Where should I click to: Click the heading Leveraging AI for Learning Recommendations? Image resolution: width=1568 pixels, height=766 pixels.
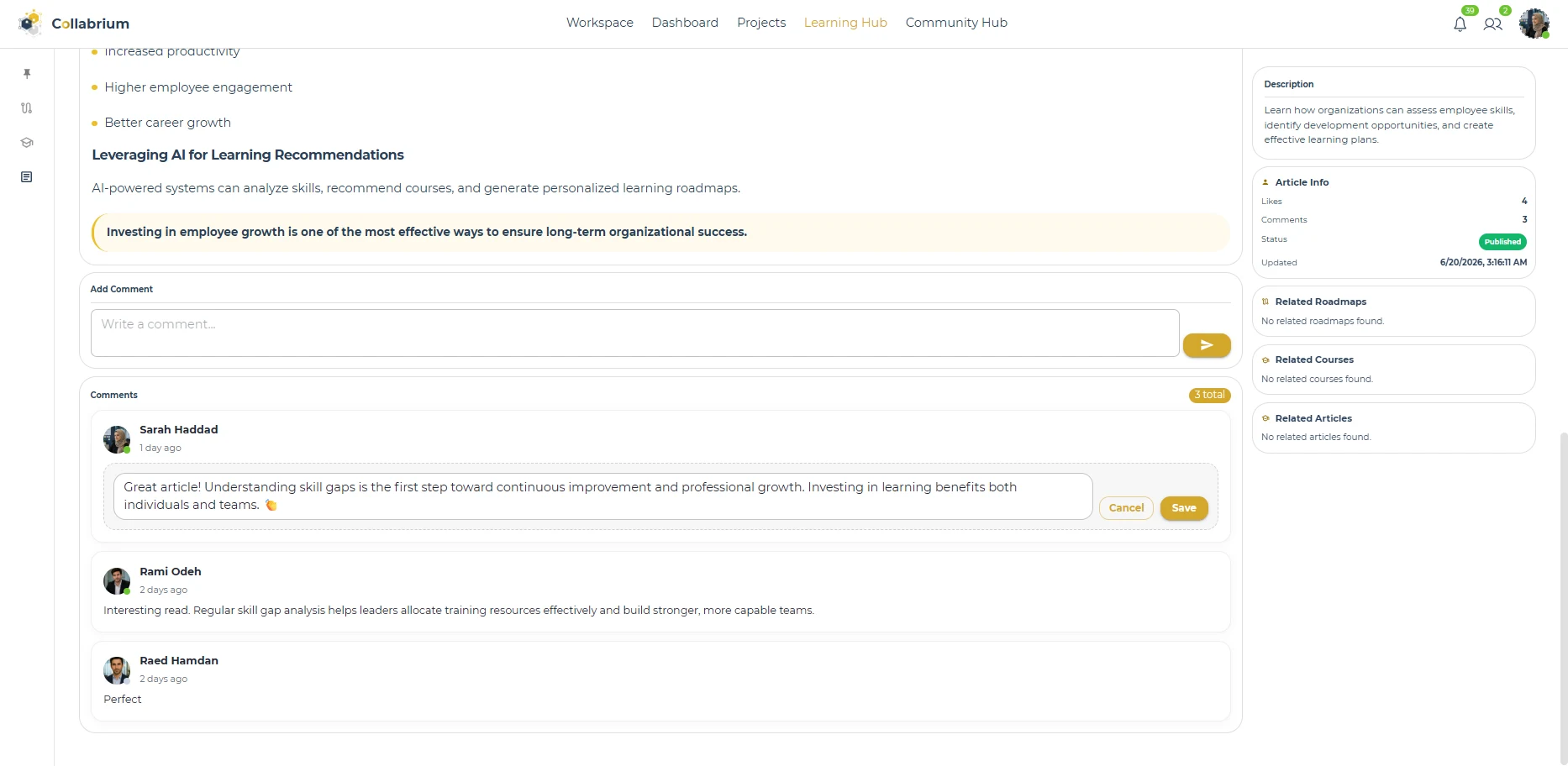[248, 155]
